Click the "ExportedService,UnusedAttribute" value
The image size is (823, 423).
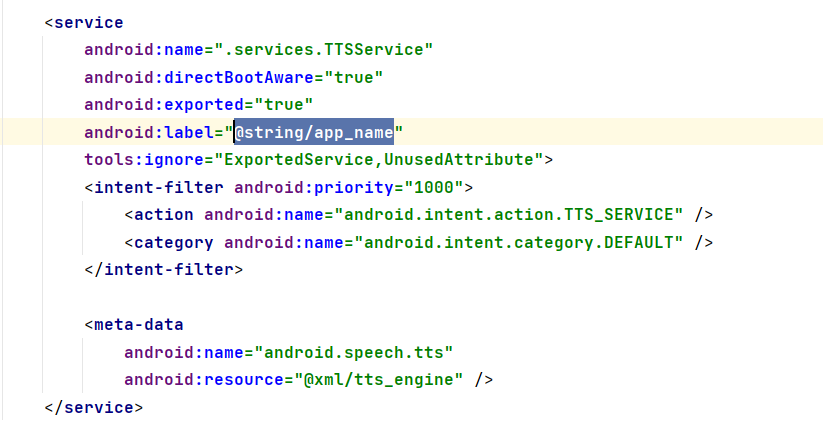[x=378, y=160]
